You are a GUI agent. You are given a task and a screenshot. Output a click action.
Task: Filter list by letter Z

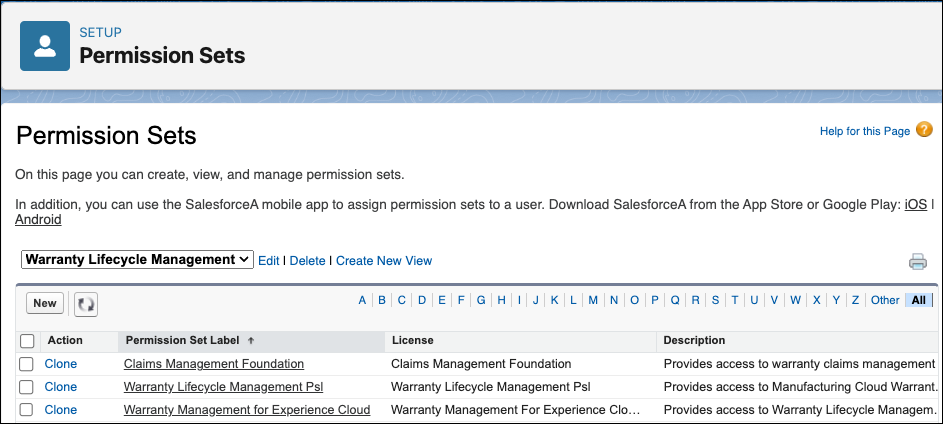click(855, 300)
